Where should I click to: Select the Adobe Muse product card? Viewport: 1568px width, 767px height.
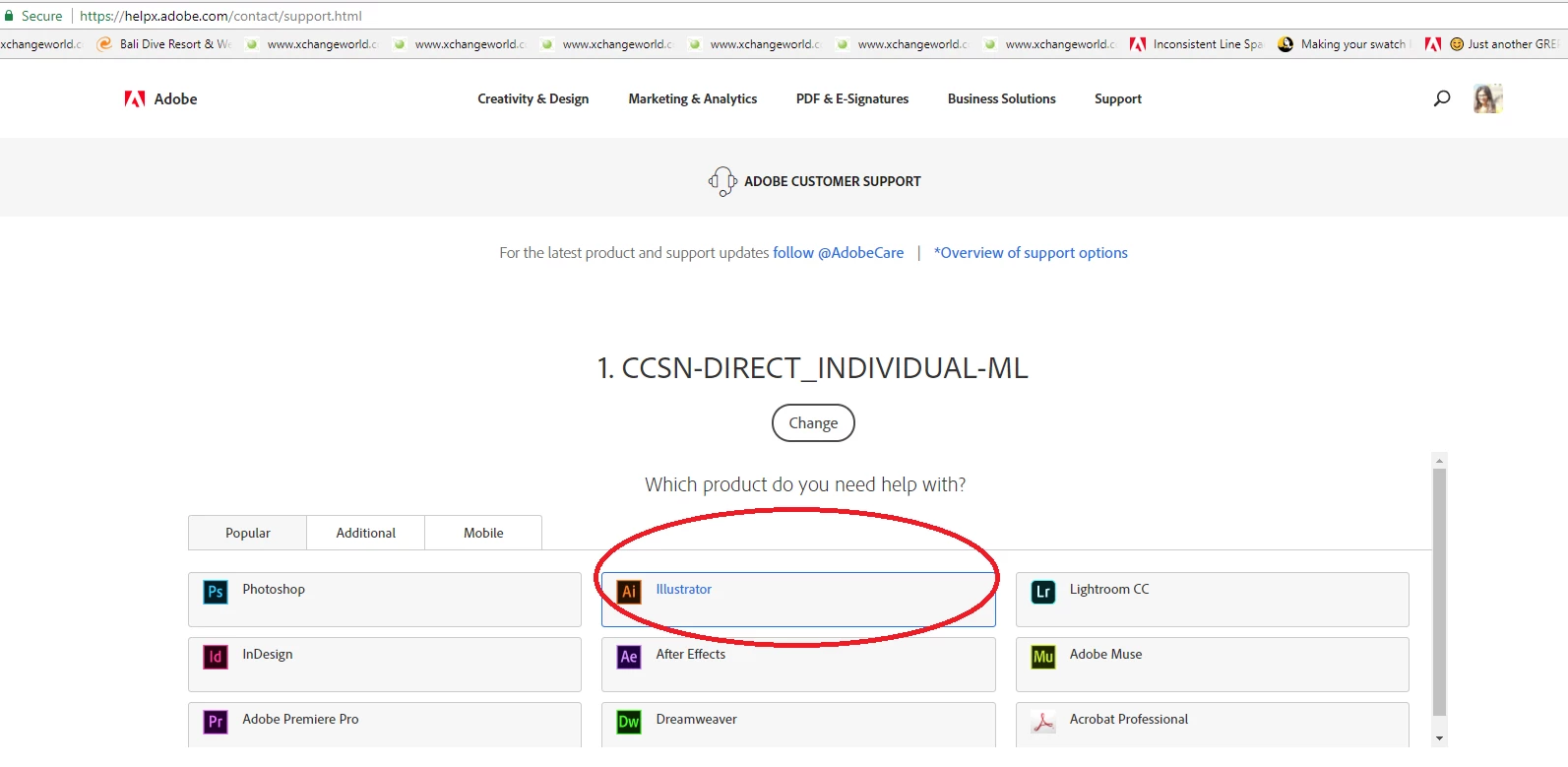(x=1213, y=665)
